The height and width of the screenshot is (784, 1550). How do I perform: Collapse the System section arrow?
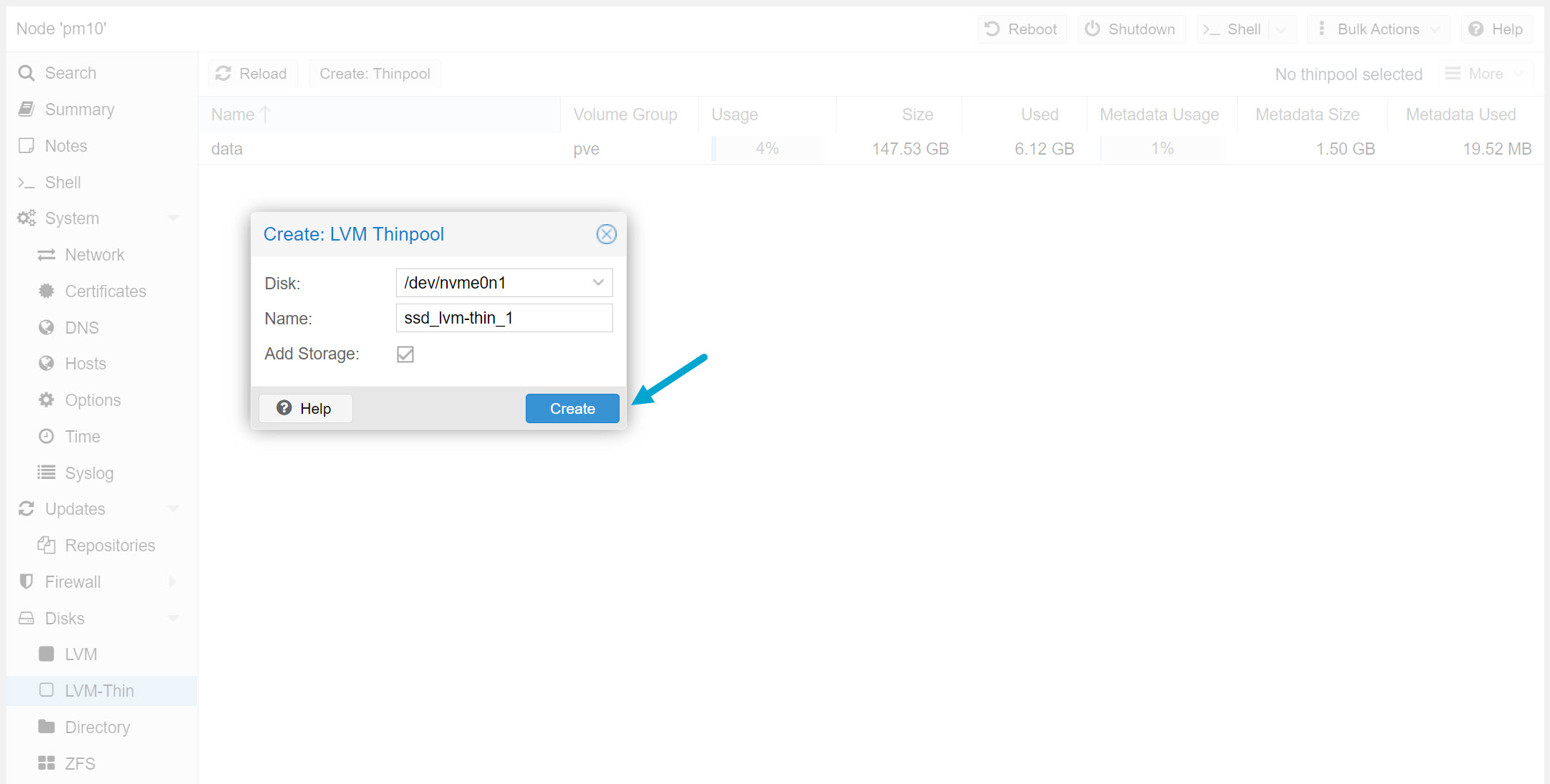coord(173,218)
